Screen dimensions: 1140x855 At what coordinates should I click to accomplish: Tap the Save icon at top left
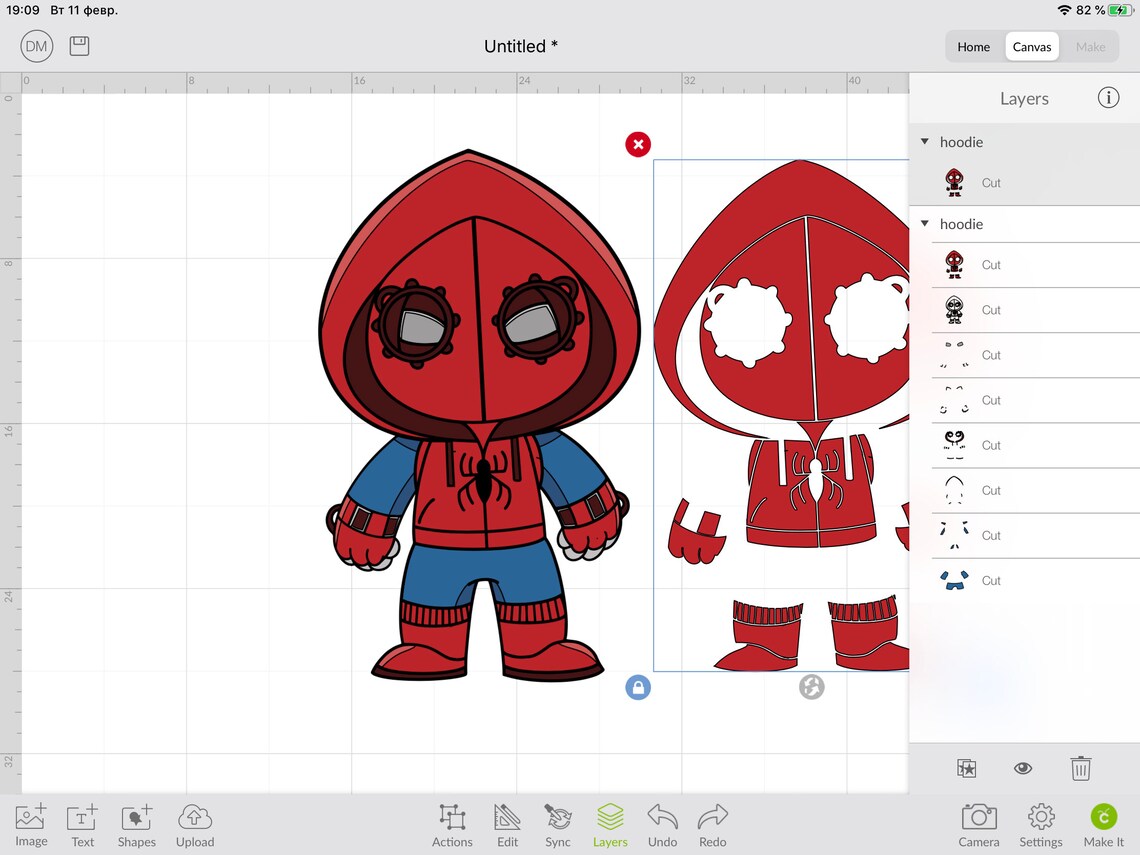click(x=79, y=45)
